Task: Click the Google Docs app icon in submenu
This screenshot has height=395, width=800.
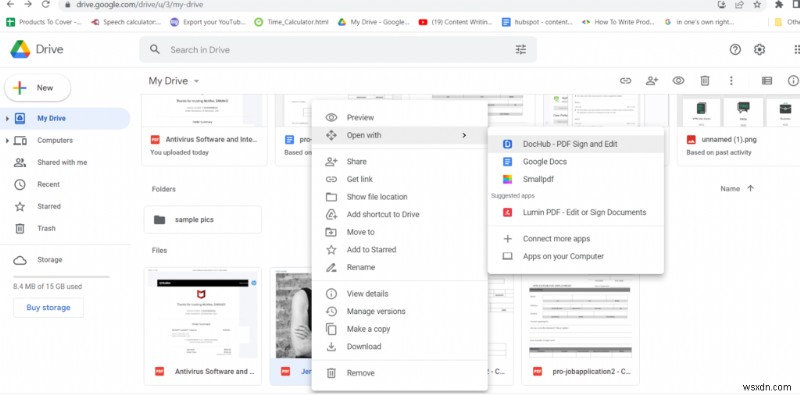Action: coord(507,162)
